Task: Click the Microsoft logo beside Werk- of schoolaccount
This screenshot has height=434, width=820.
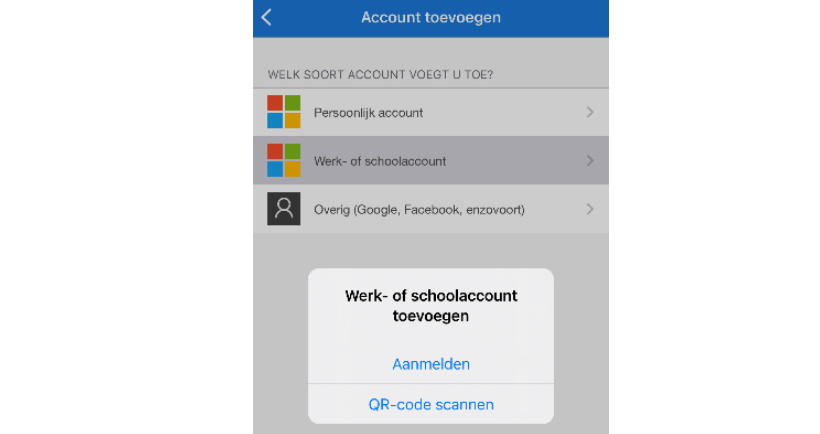Action: click(x=284, y=161)
